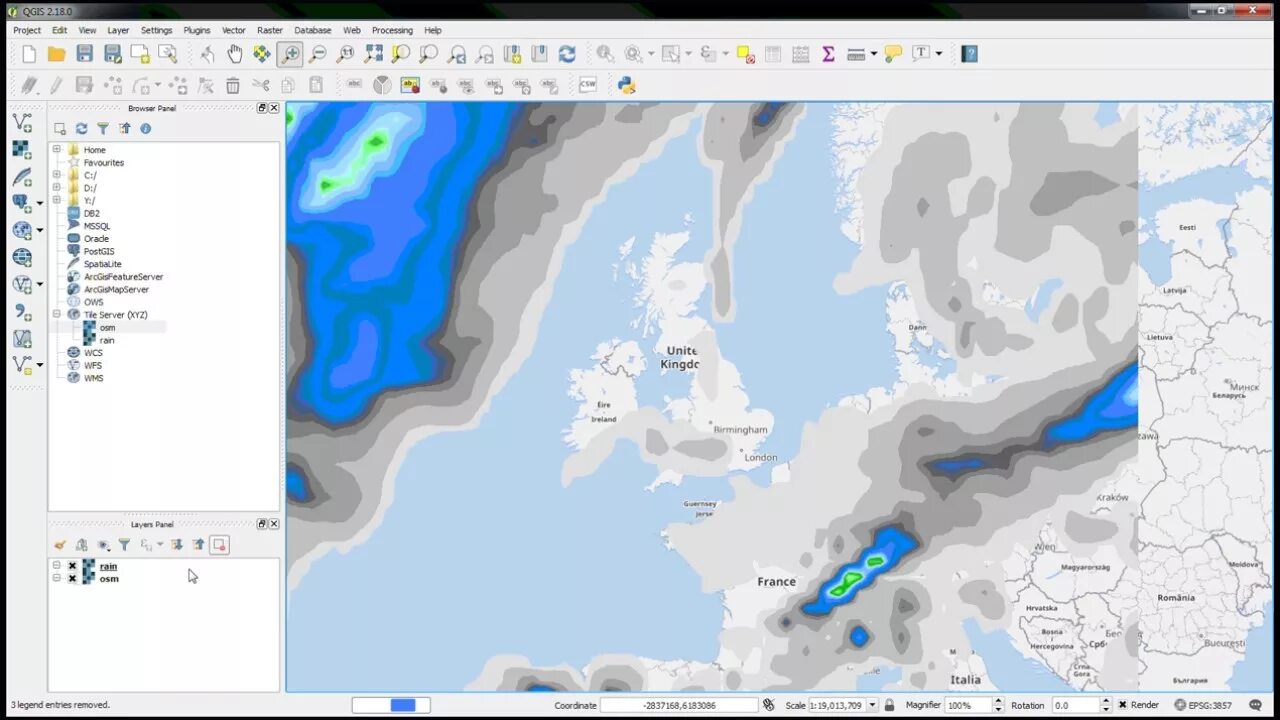Screen dimensions: 1280x720
Task: Filter the Browser Panel with the funnel icon
Action: point(103,129)
